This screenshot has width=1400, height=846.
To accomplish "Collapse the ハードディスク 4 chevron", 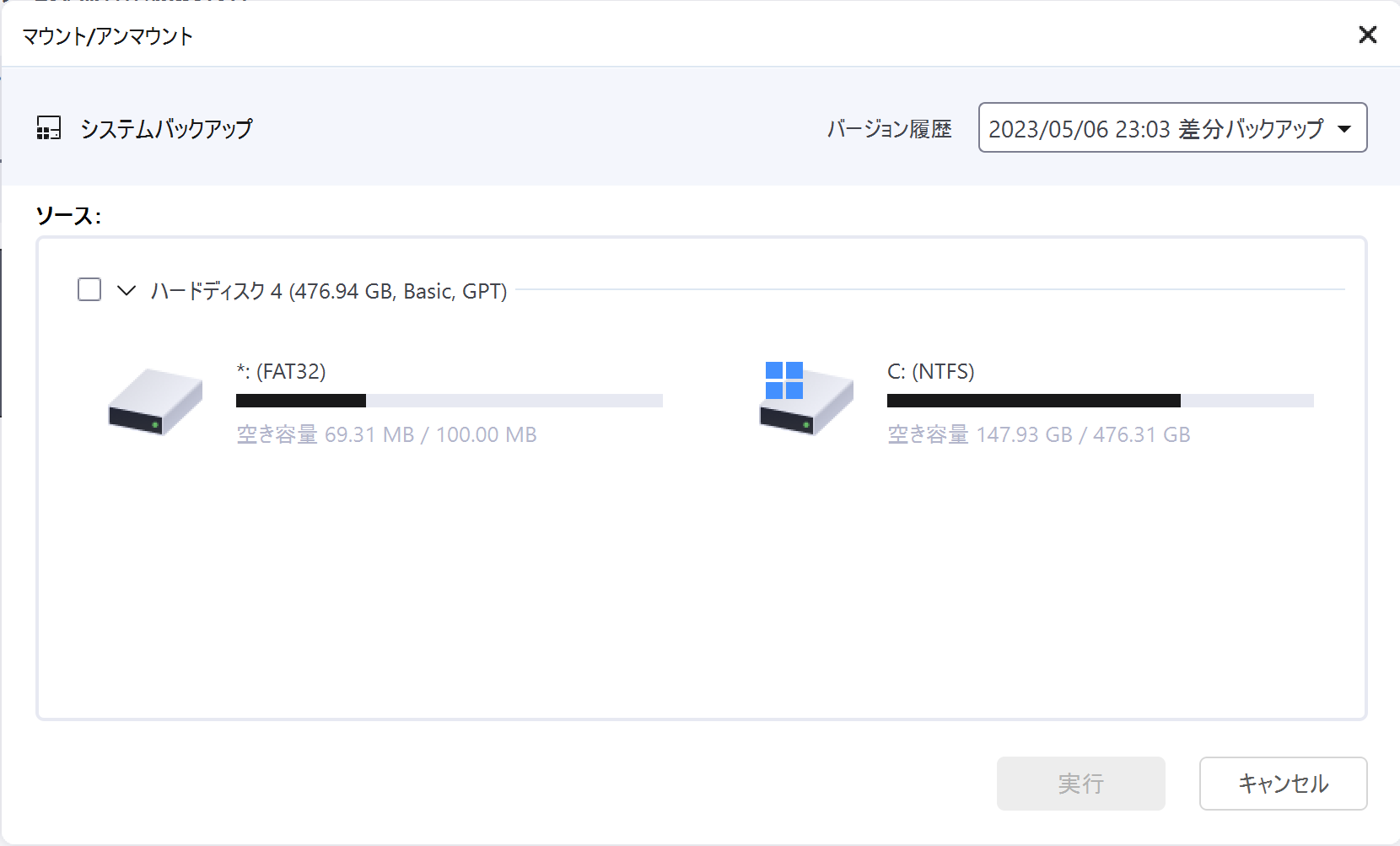I will tap(127, 290).
